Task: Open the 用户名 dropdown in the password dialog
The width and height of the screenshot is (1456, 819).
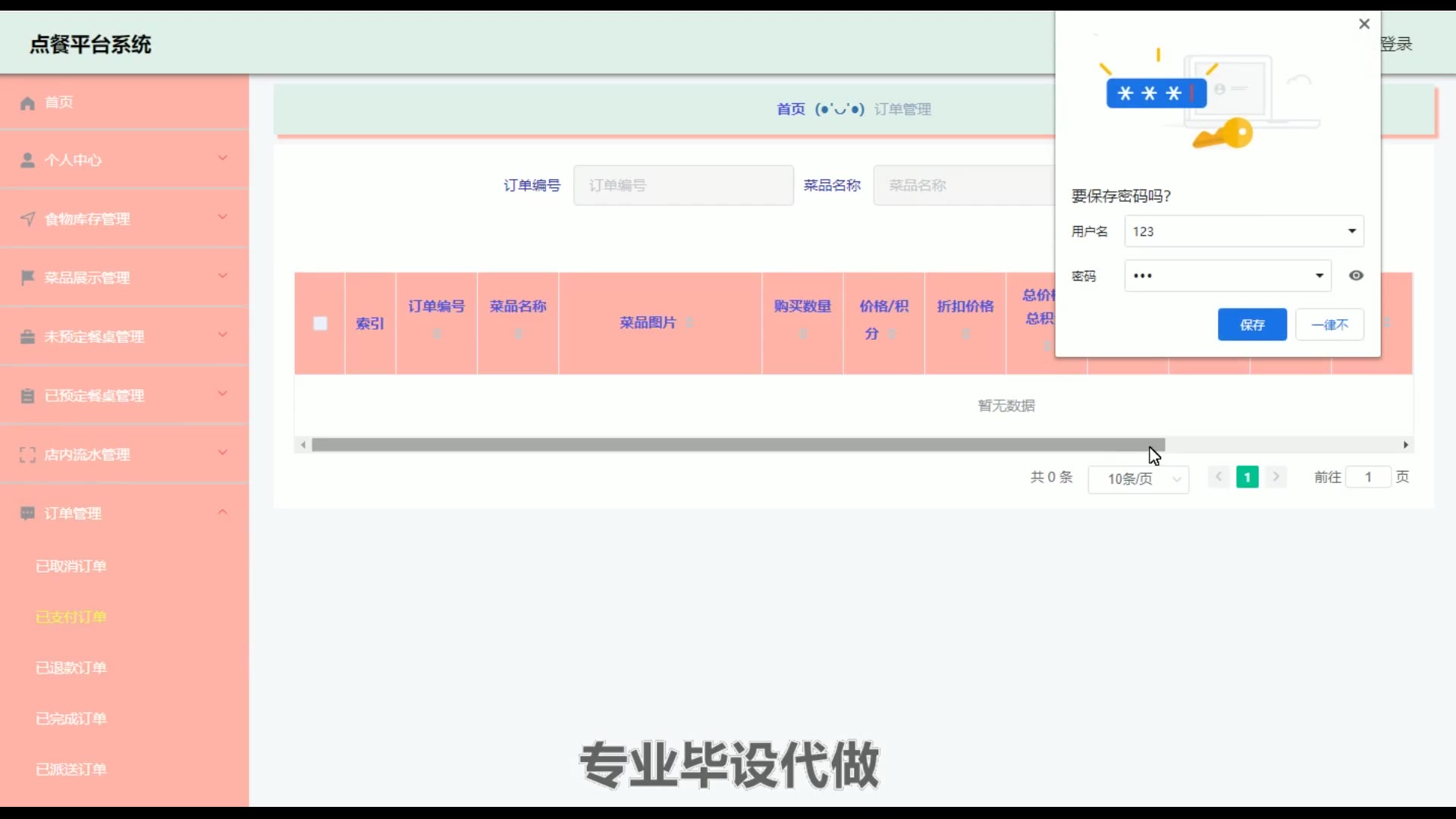Action: coord(1351,231)
